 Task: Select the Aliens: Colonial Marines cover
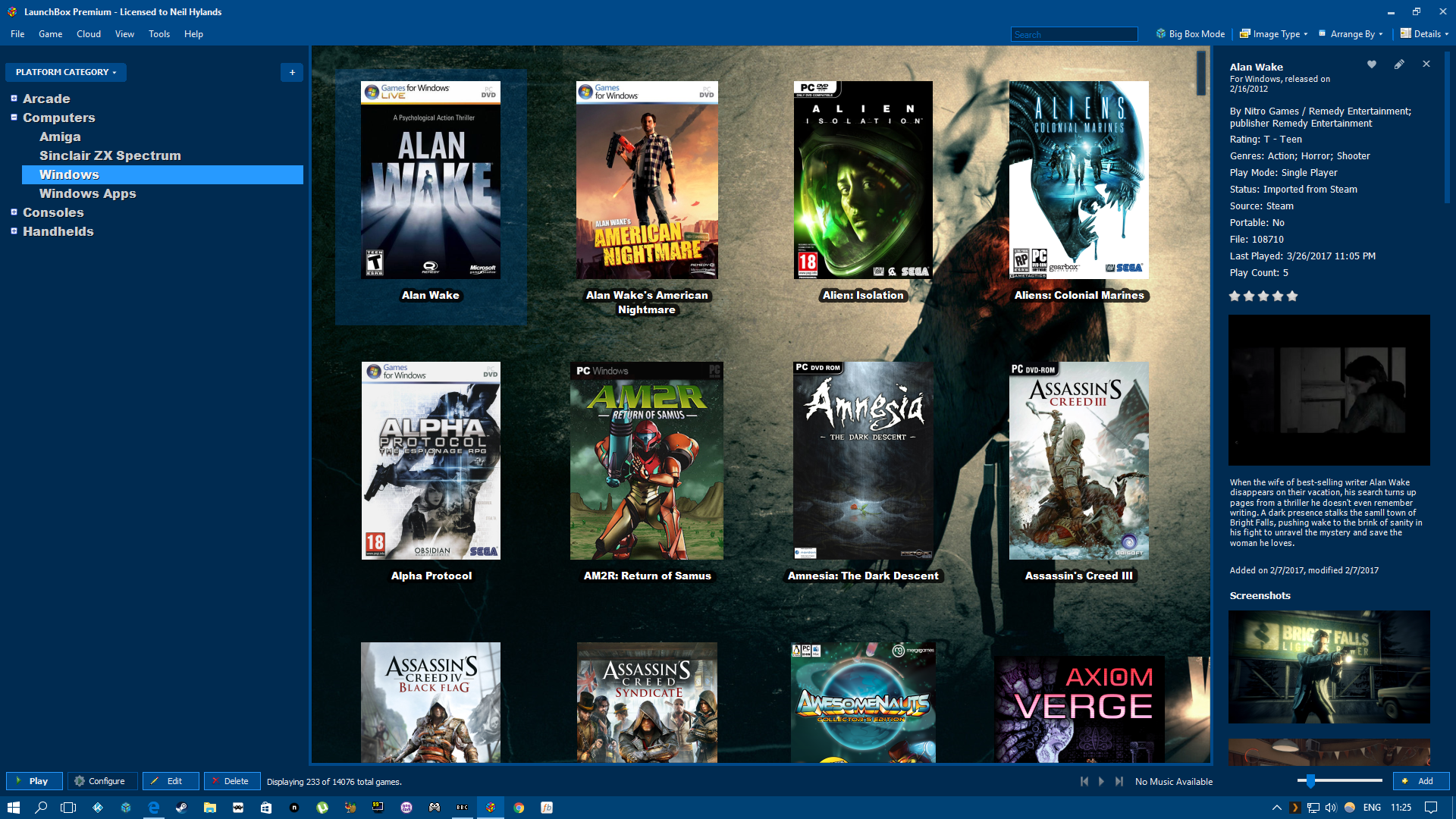coord(1079,180)
